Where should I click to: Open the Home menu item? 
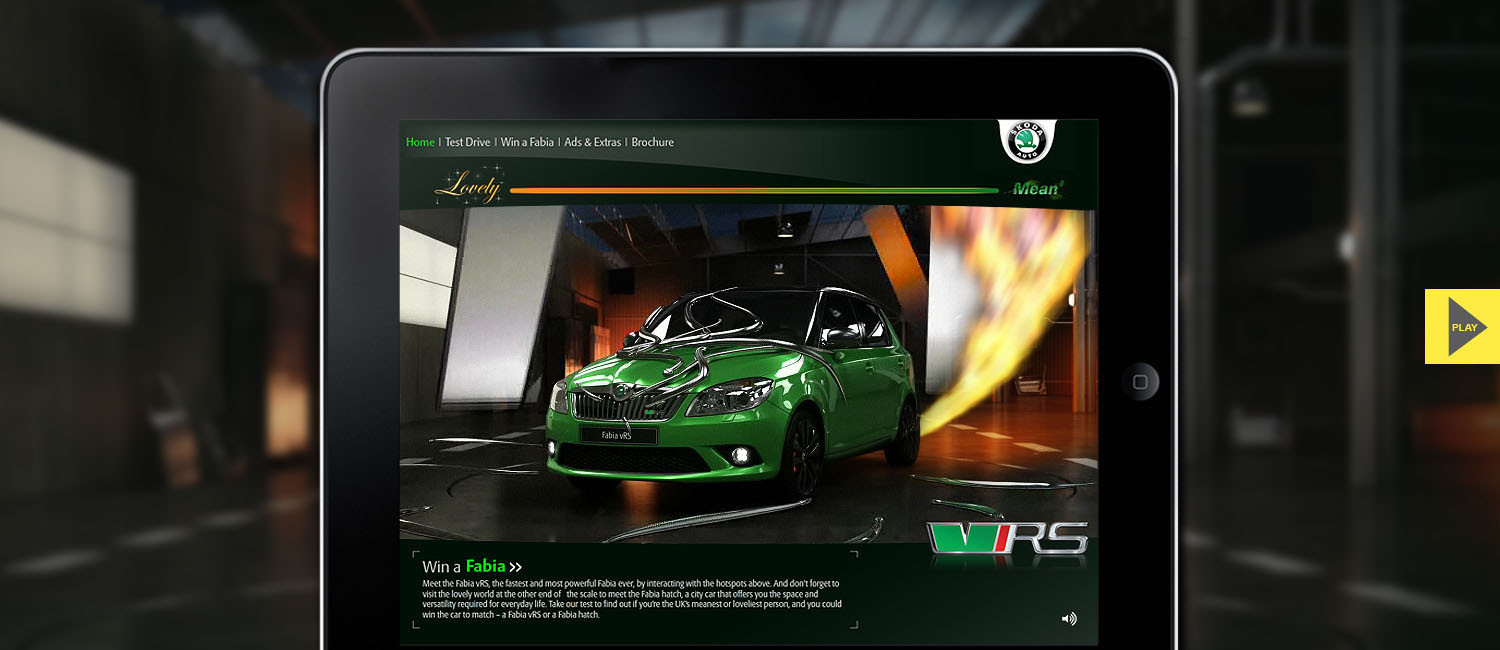[x=420, y=142]
